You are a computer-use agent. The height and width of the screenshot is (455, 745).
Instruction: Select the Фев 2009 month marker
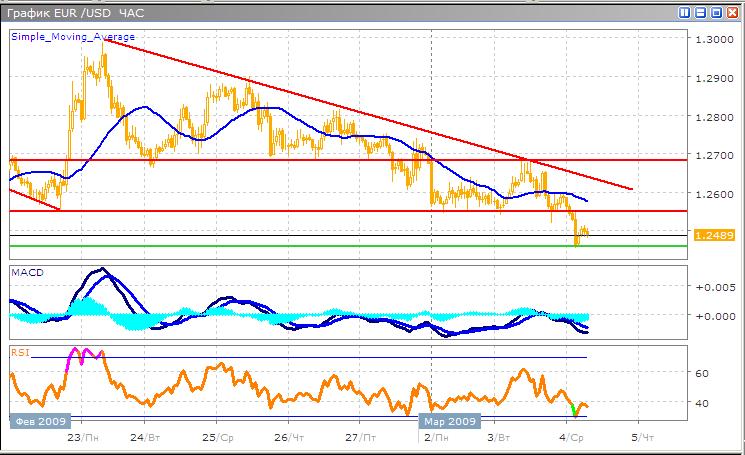[x=35, y=421]
